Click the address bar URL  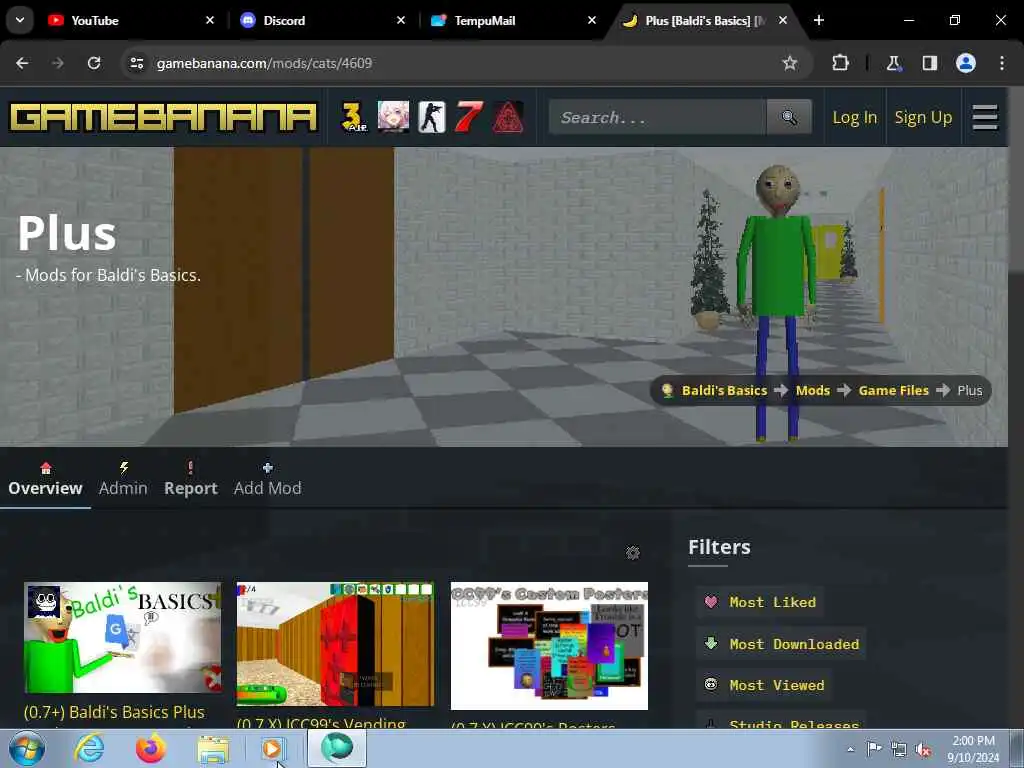coord(264,63)
